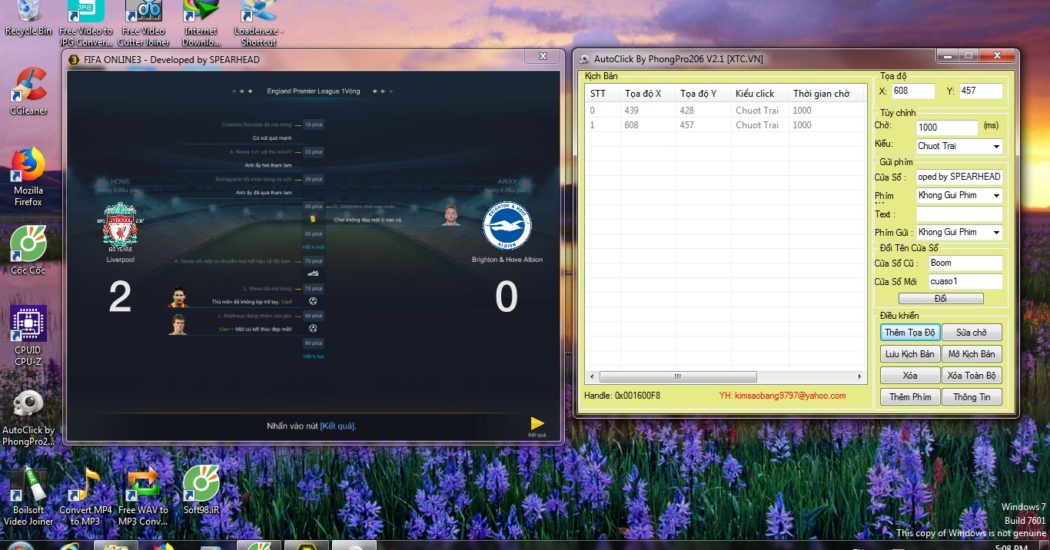
Task: Click the goal ball icon at 80 phút
Action: pyautogui.click(x=313, y=328)
